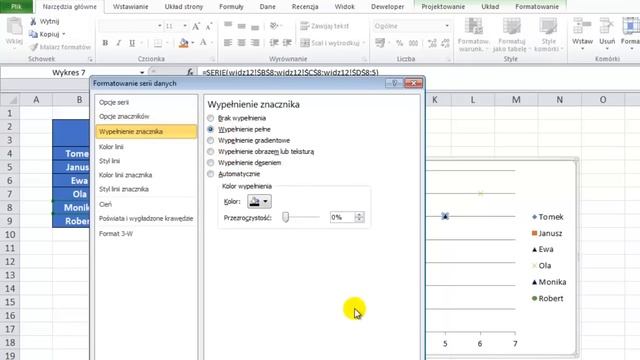Viewport: 640px width, 360px height.
Task: Click the Wklej paste icon
Action: pos(14,27)
